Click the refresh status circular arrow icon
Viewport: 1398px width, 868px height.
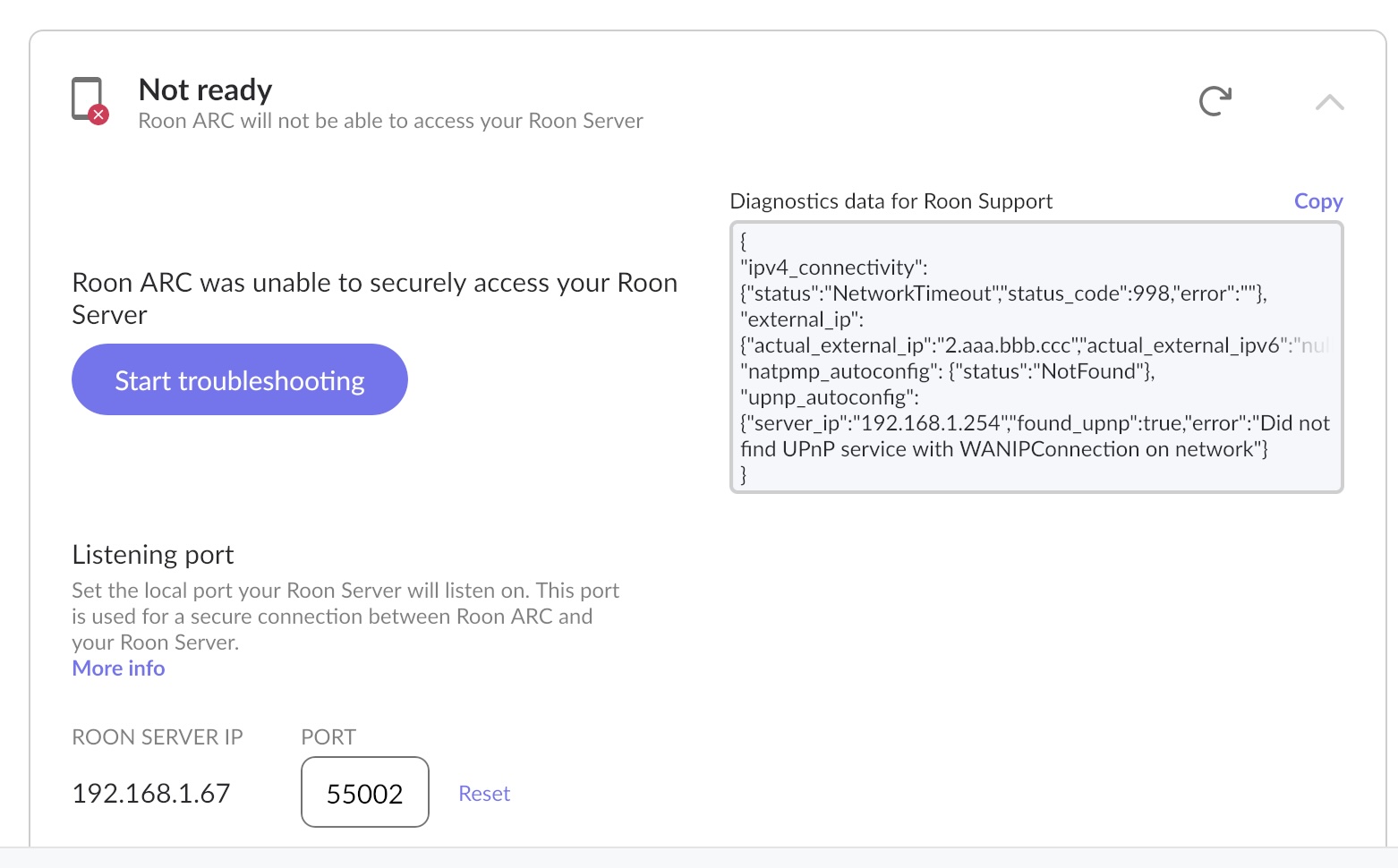pos(1215,101)
